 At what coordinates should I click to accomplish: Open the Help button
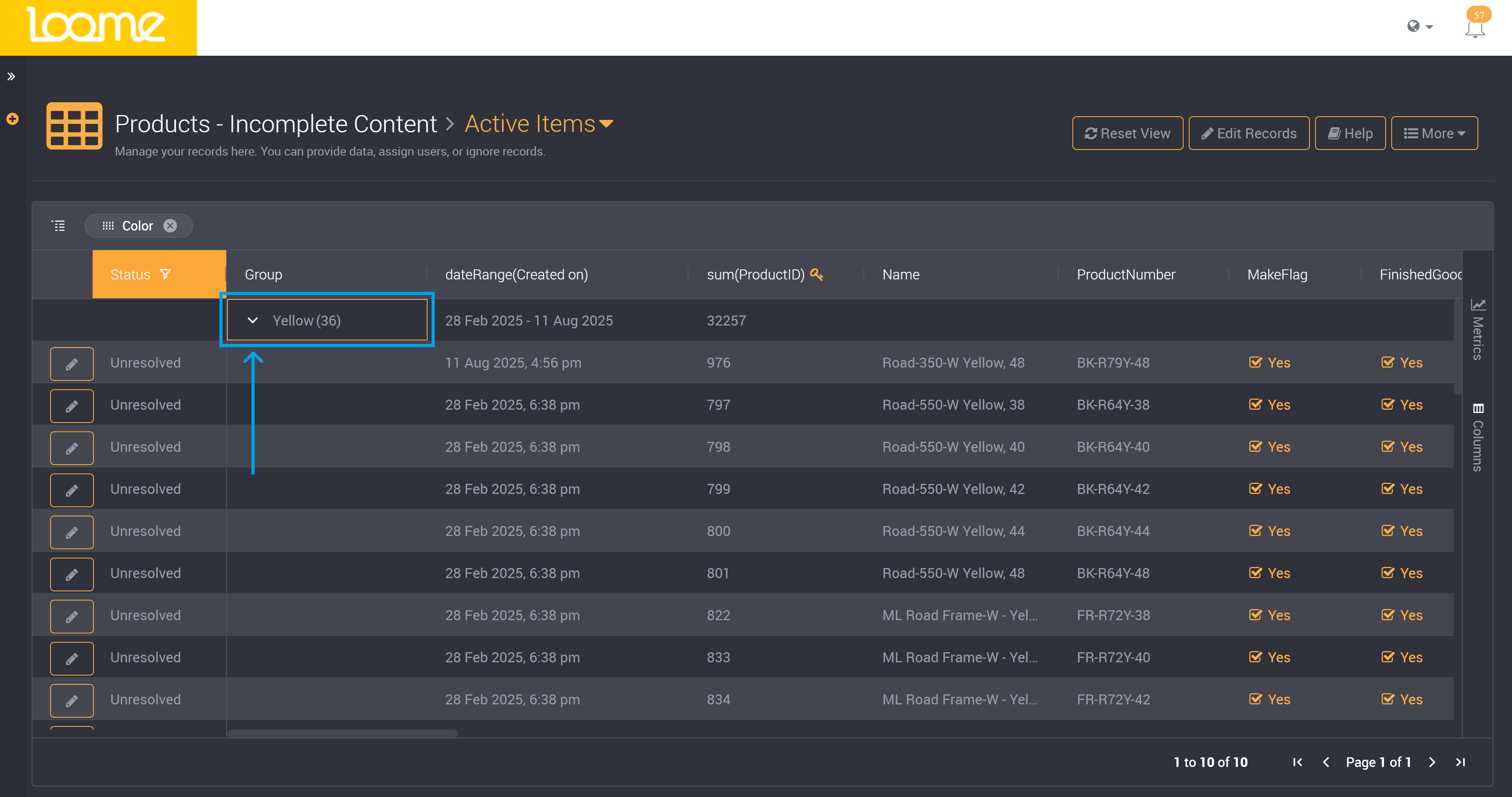[1350, 133]
